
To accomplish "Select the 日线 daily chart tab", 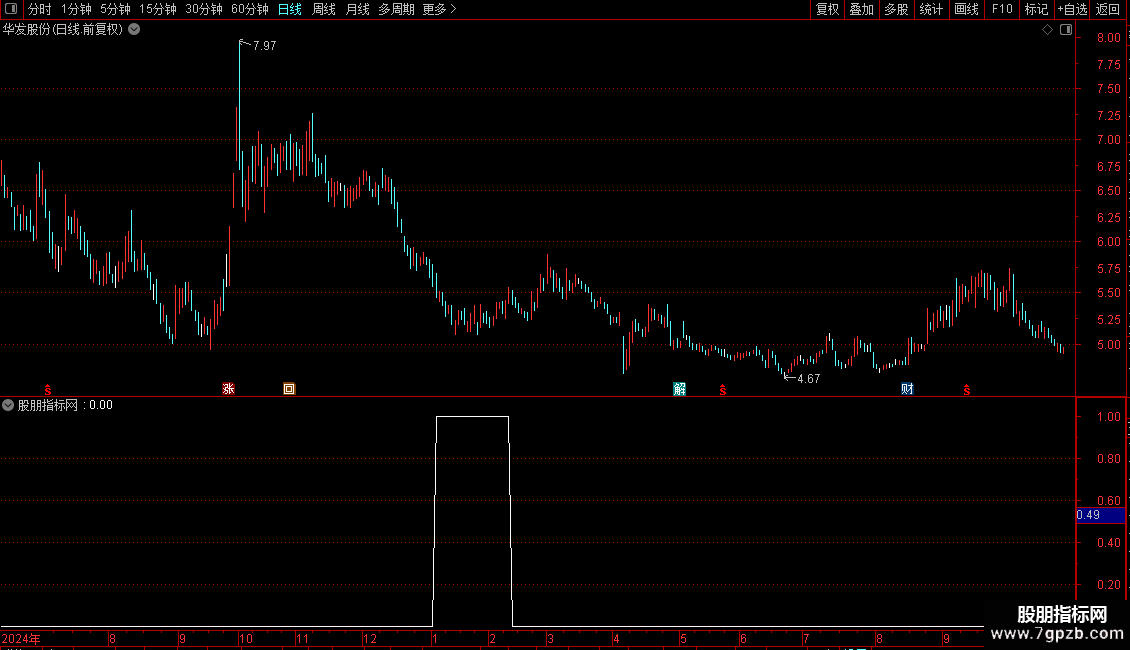I will [x=290, y=9].
